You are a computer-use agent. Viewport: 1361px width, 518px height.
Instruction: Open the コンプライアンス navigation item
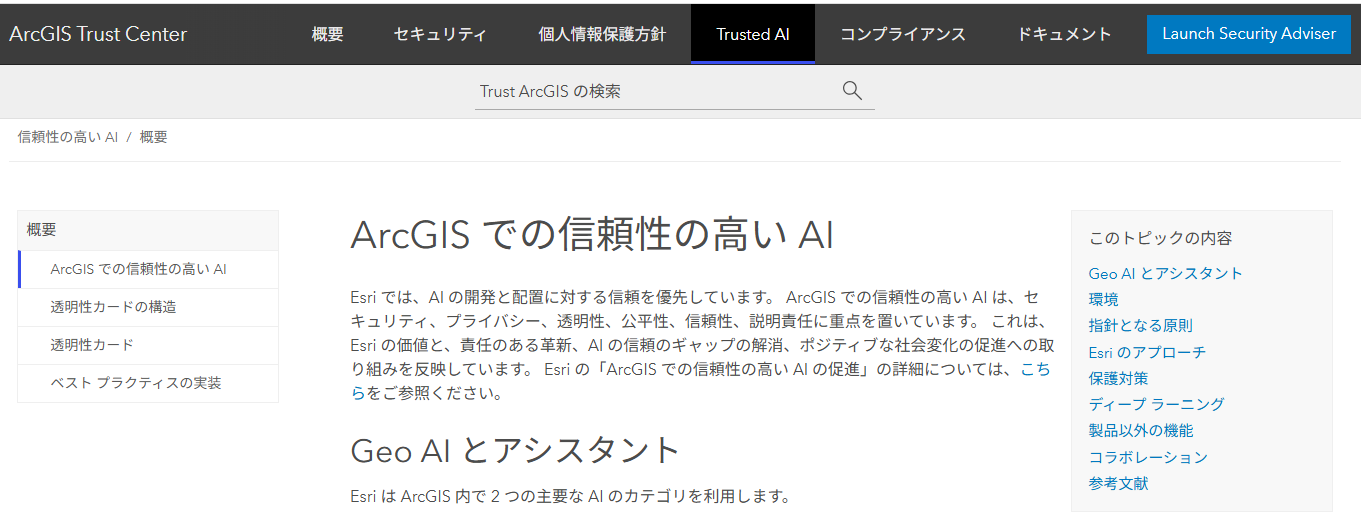pos(903,34)
